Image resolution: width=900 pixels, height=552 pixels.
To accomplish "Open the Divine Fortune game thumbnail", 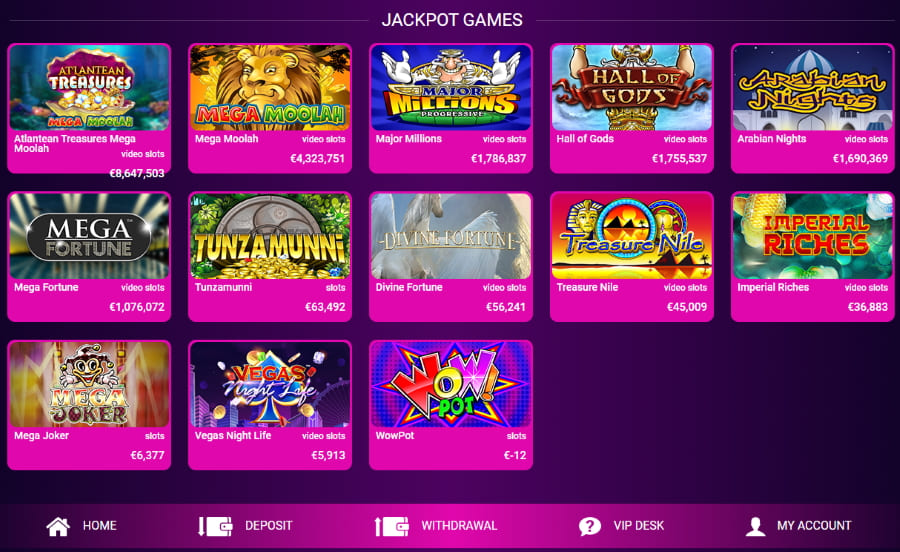I will coord(451,236).
